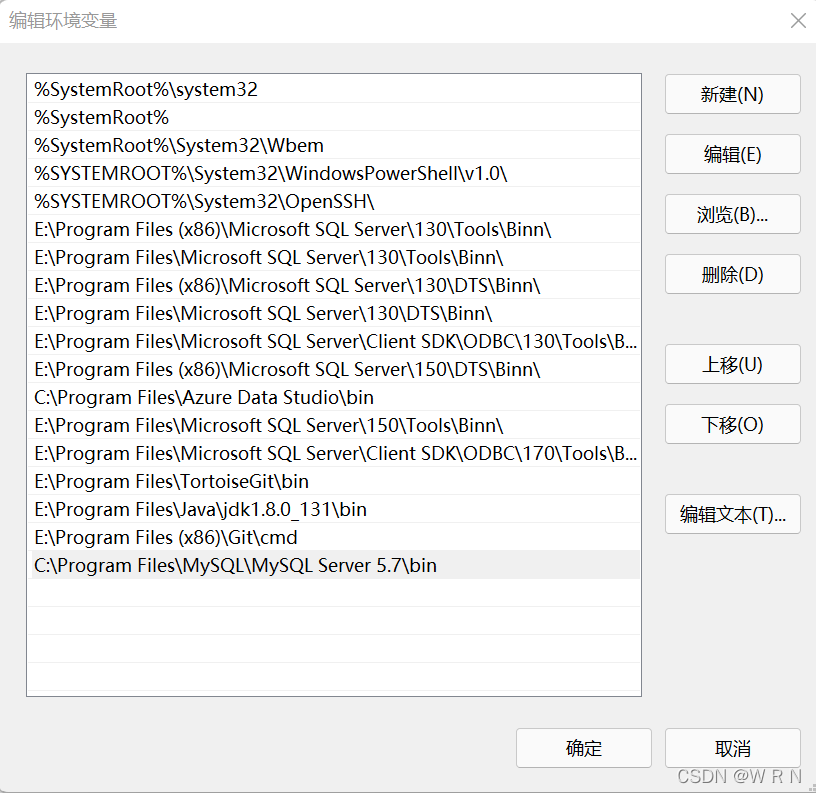
Task: Cancel dialog with 取消 button
Action: (732, 748)
